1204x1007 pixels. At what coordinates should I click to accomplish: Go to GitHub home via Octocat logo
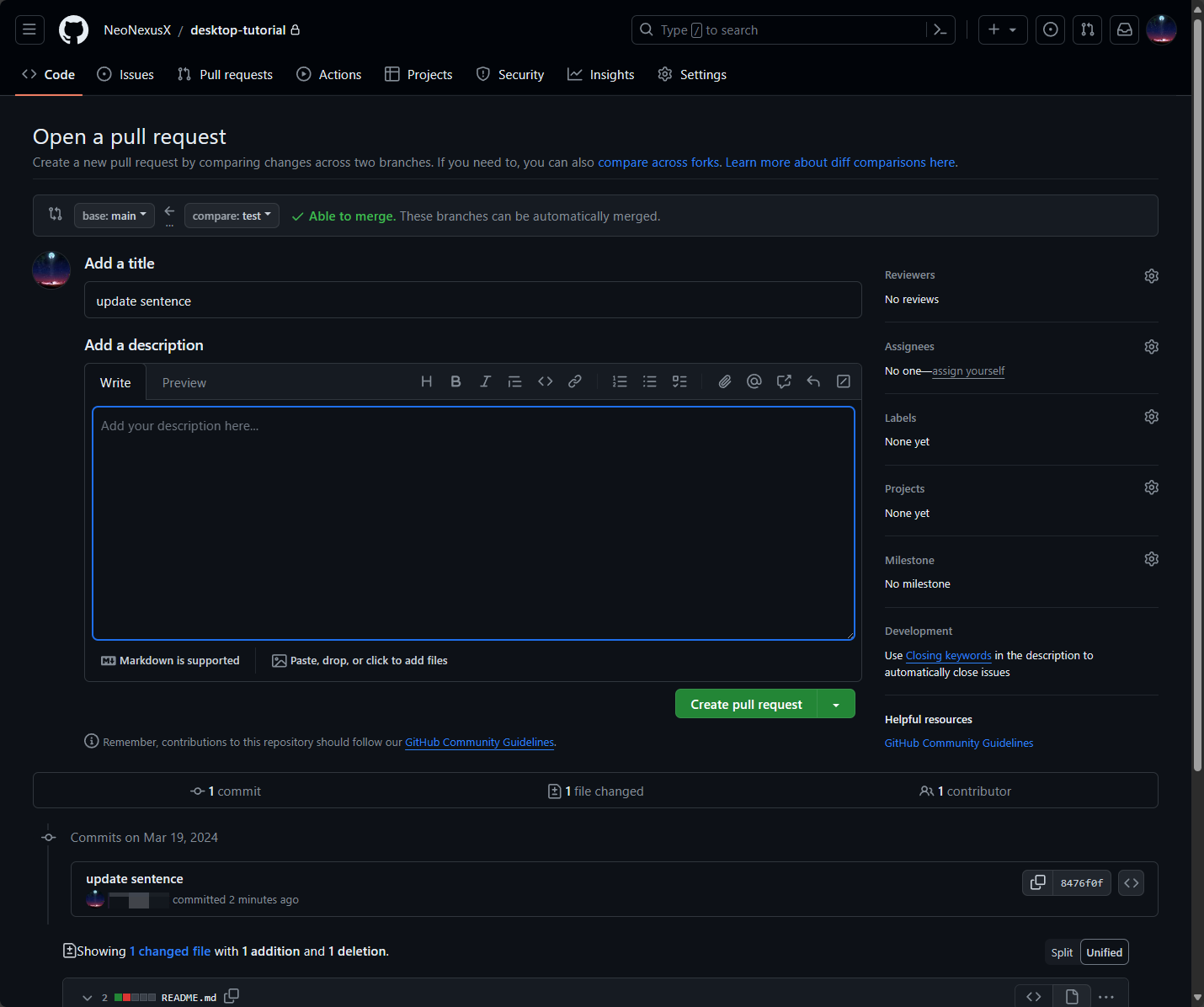pos(73,30)
